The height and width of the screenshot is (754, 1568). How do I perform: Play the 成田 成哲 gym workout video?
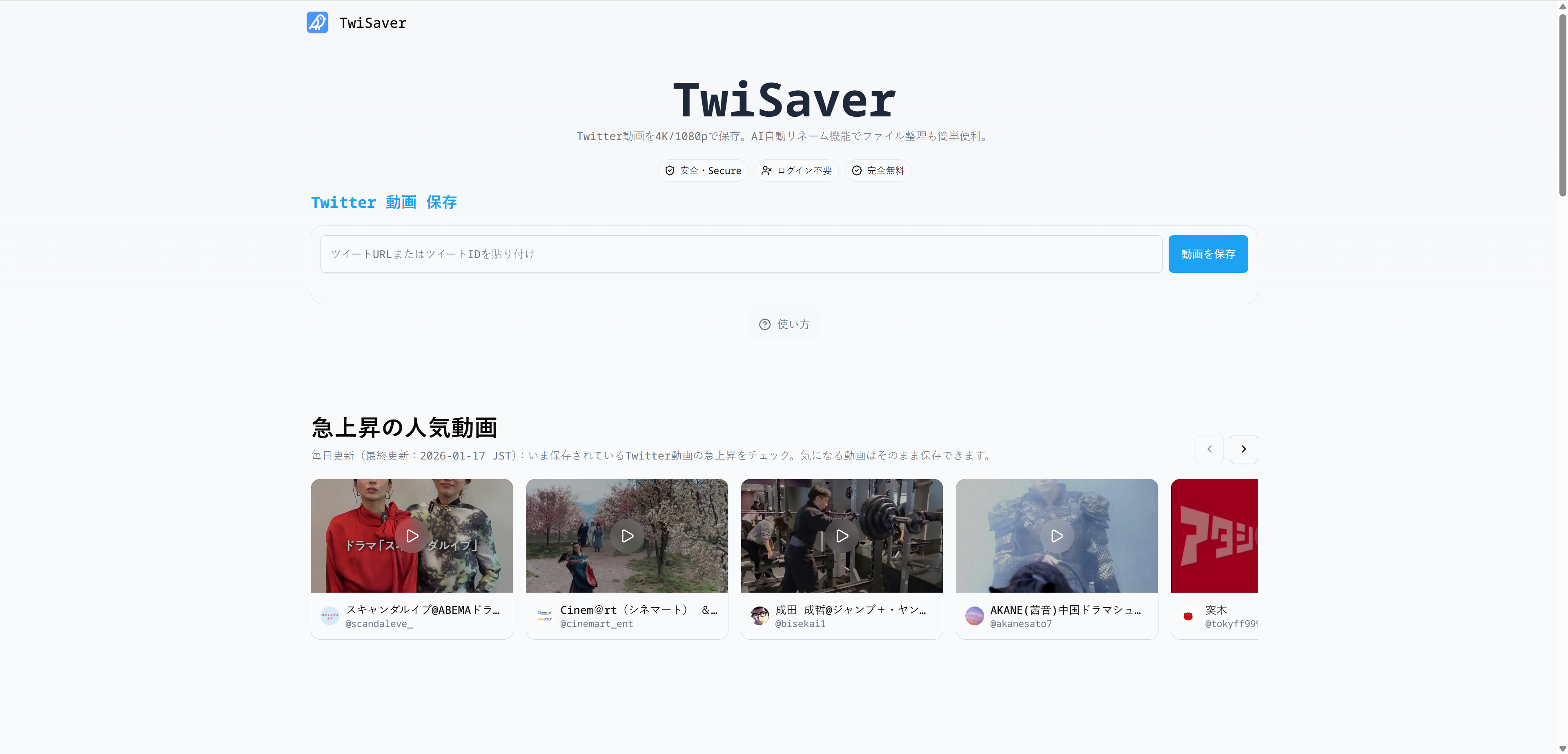(842, 536)
